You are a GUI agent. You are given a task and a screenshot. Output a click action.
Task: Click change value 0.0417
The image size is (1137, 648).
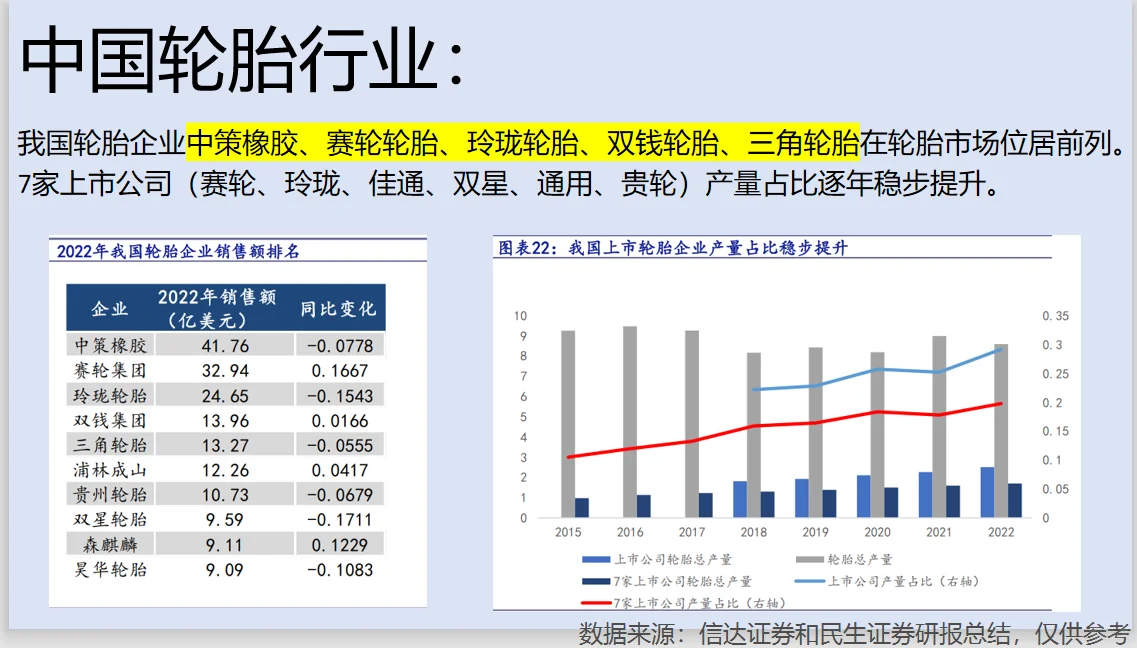[x=340, y=470]
